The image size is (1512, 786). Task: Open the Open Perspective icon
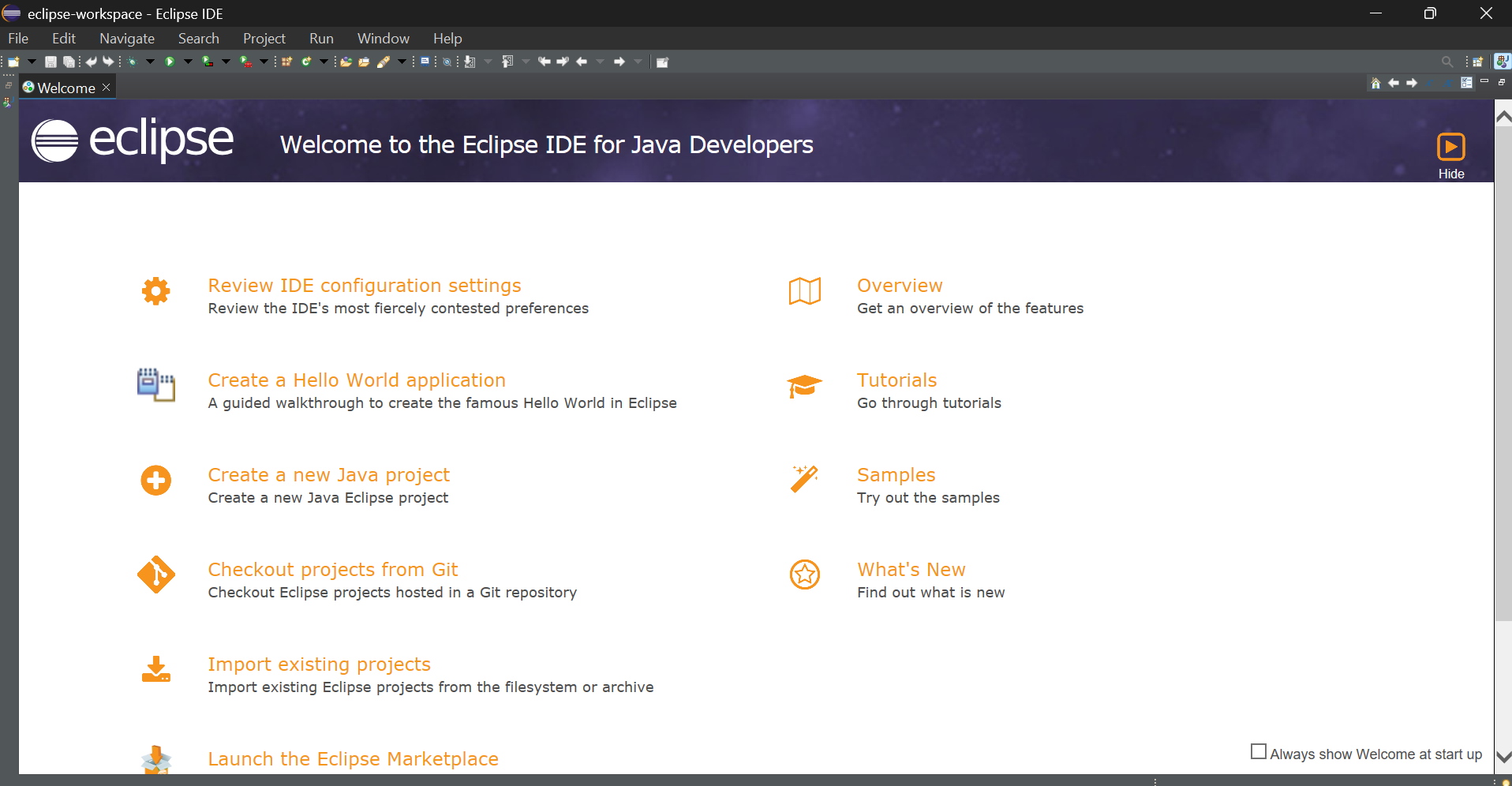(1477, 62)
